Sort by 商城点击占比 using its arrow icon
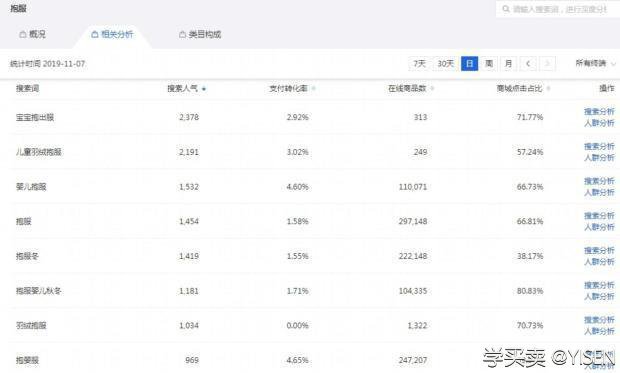 point(548,89)
